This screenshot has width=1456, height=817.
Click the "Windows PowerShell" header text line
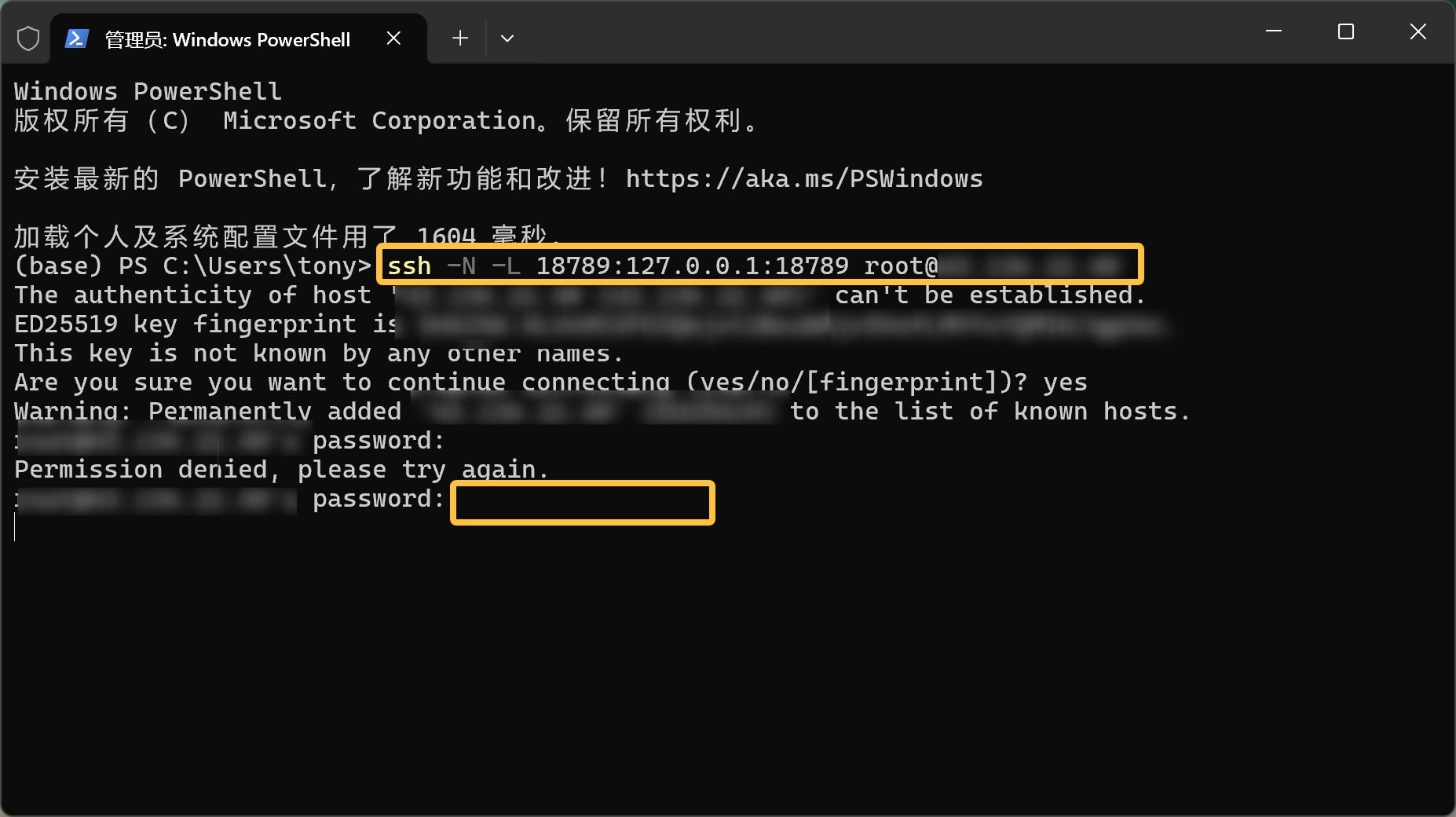tap(148, 92)
